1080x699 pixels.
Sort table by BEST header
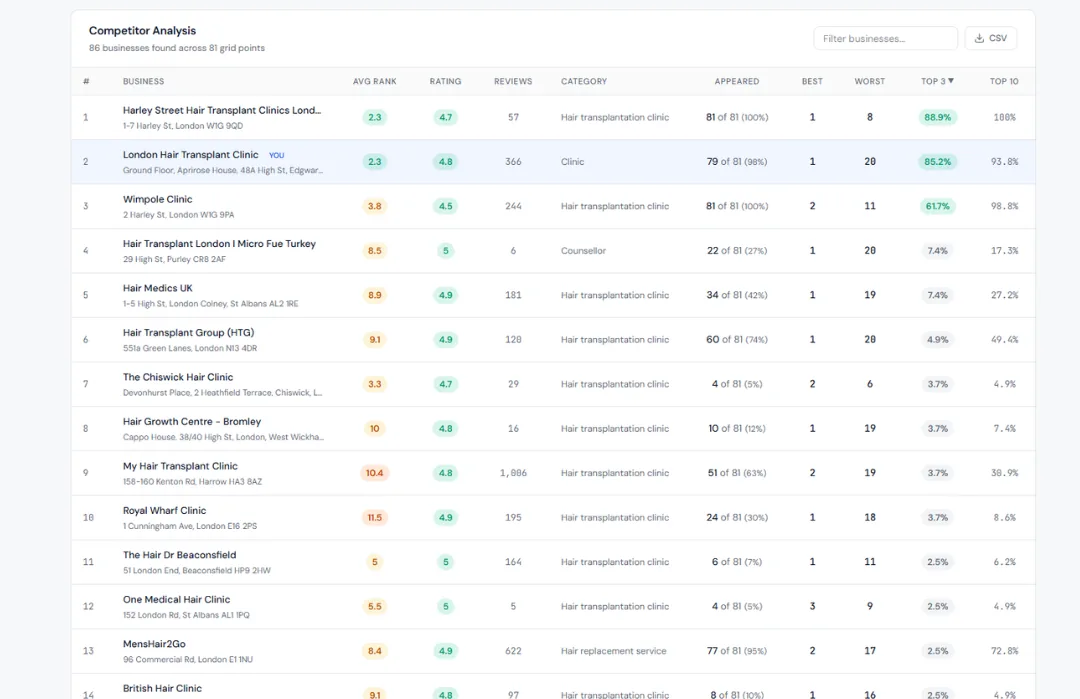812,81
